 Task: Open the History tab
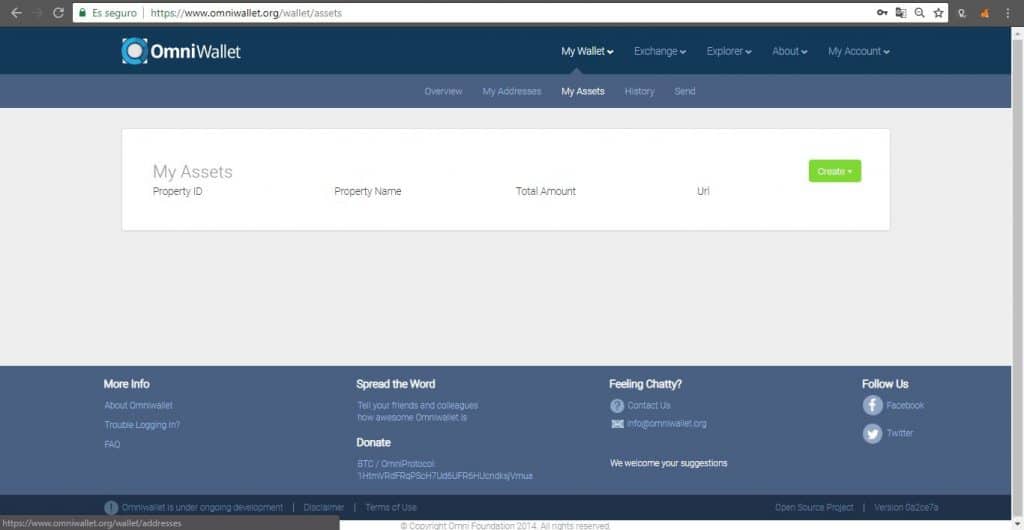click(639, 91)
